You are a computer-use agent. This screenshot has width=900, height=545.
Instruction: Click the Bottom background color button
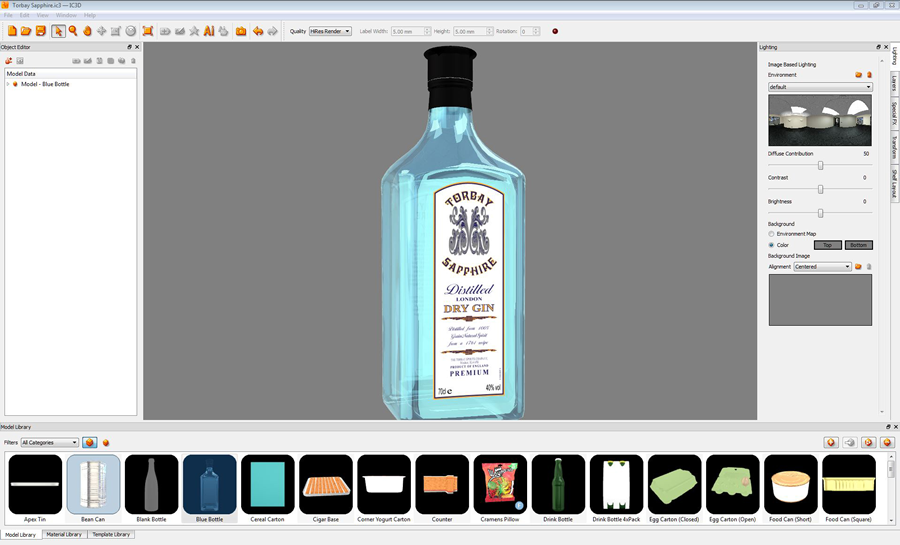(x=859, y=245)
